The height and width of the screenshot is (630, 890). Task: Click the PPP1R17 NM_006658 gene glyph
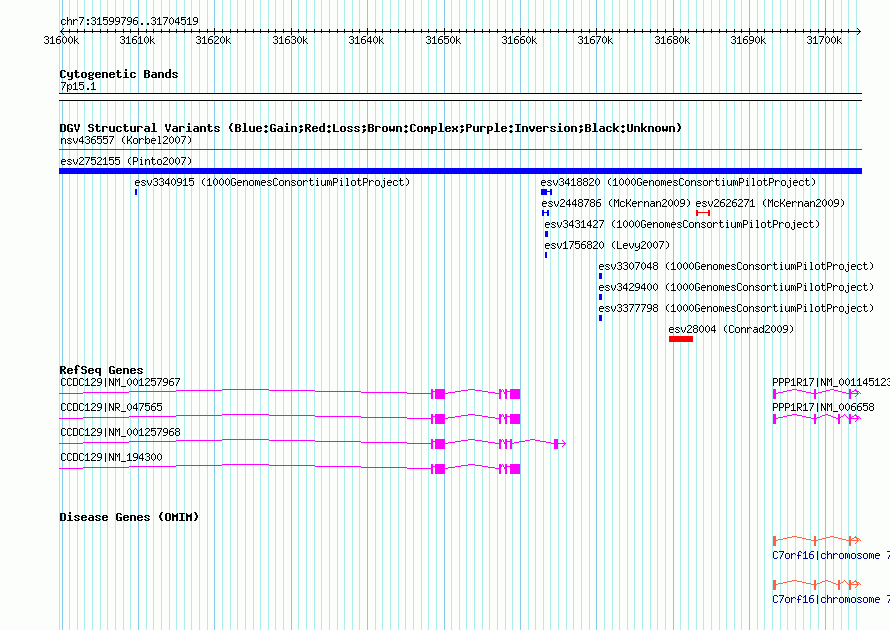click(x=817, y=419)
